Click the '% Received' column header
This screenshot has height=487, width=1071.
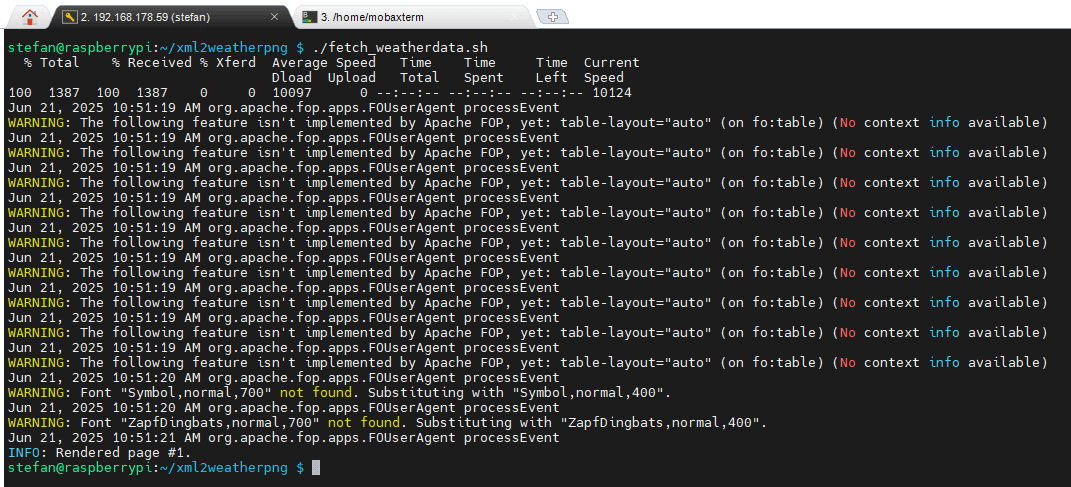[152, 63]
